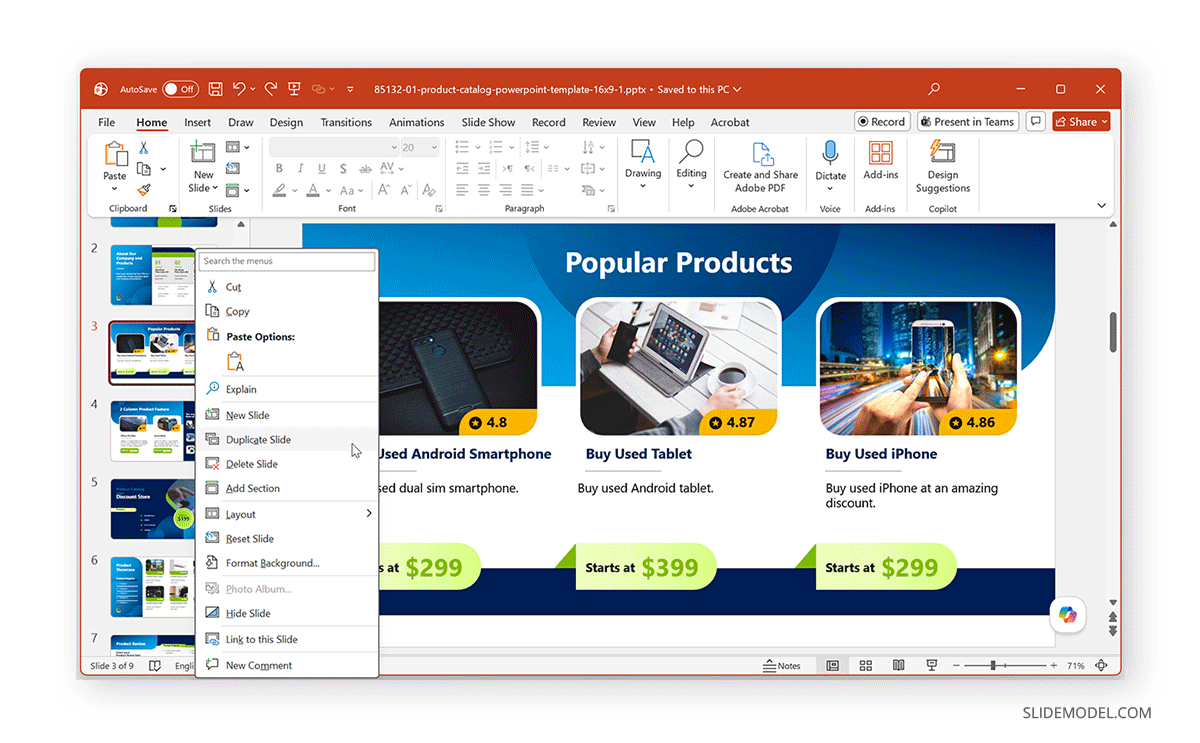The image size is (1200, 743).
Task: Toggle Notes pane in status bar
Action: click(782, 665)
